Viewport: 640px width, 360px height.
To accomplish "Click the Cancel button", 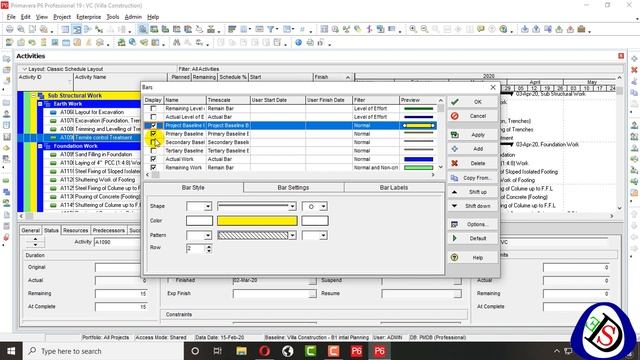I will [473, 116].
